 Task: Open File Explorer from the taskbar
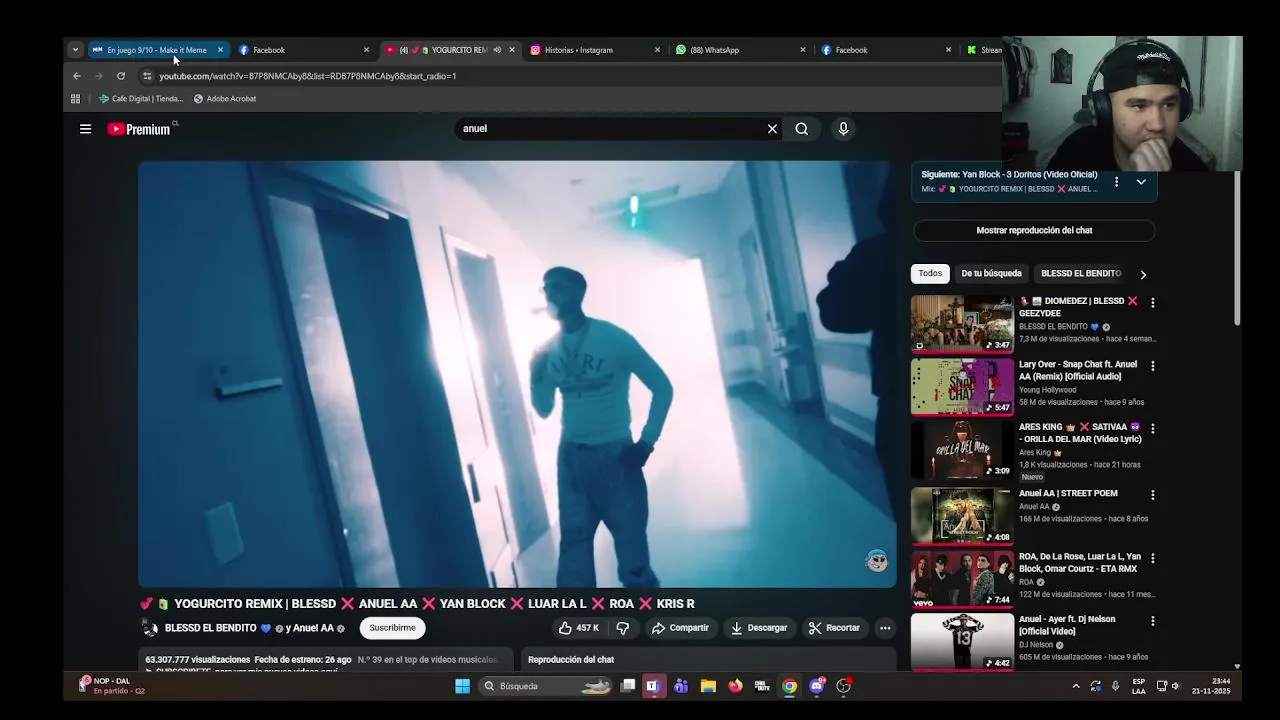coord(708,686)
